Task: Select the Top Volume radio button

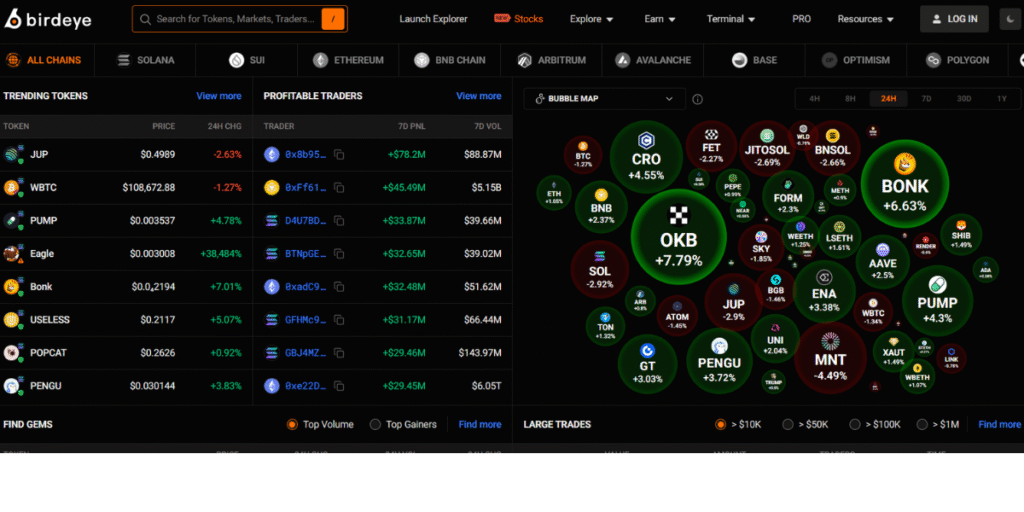Action: tap(292, 424)
